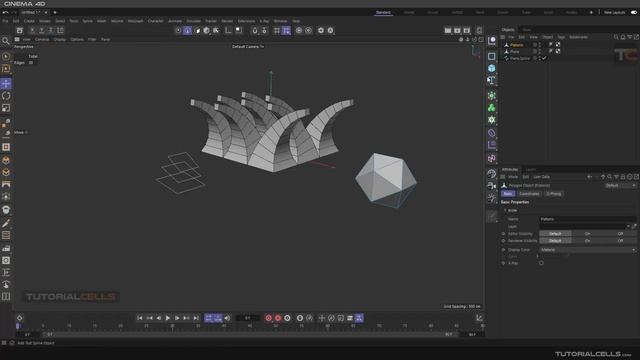Click the paintbrush tool in left toolbar
The height and width of the screenshot is (360, 640).
(x=6, y=223)
